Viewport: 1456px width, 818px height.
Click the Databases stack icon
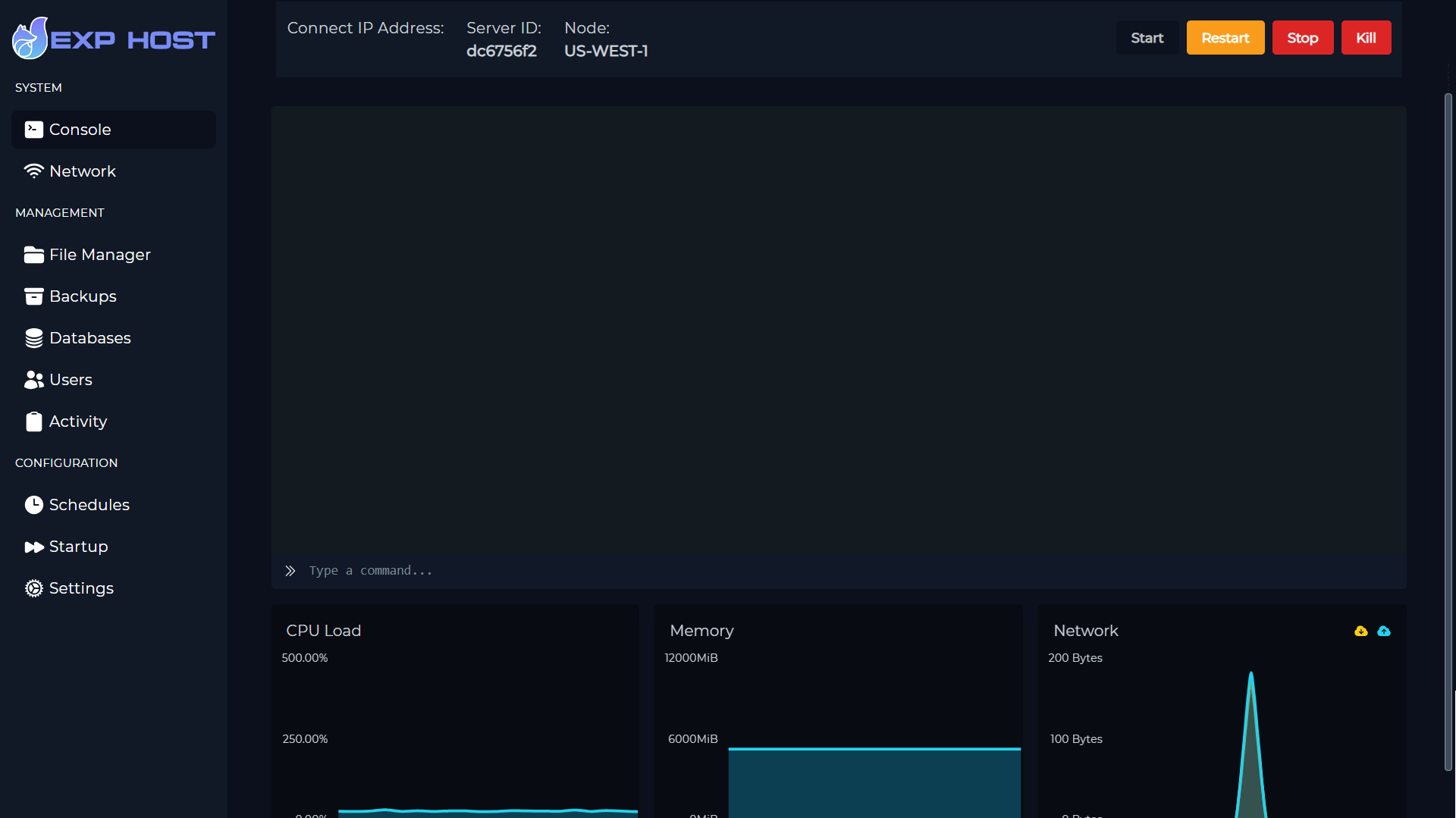pos(33,337)
